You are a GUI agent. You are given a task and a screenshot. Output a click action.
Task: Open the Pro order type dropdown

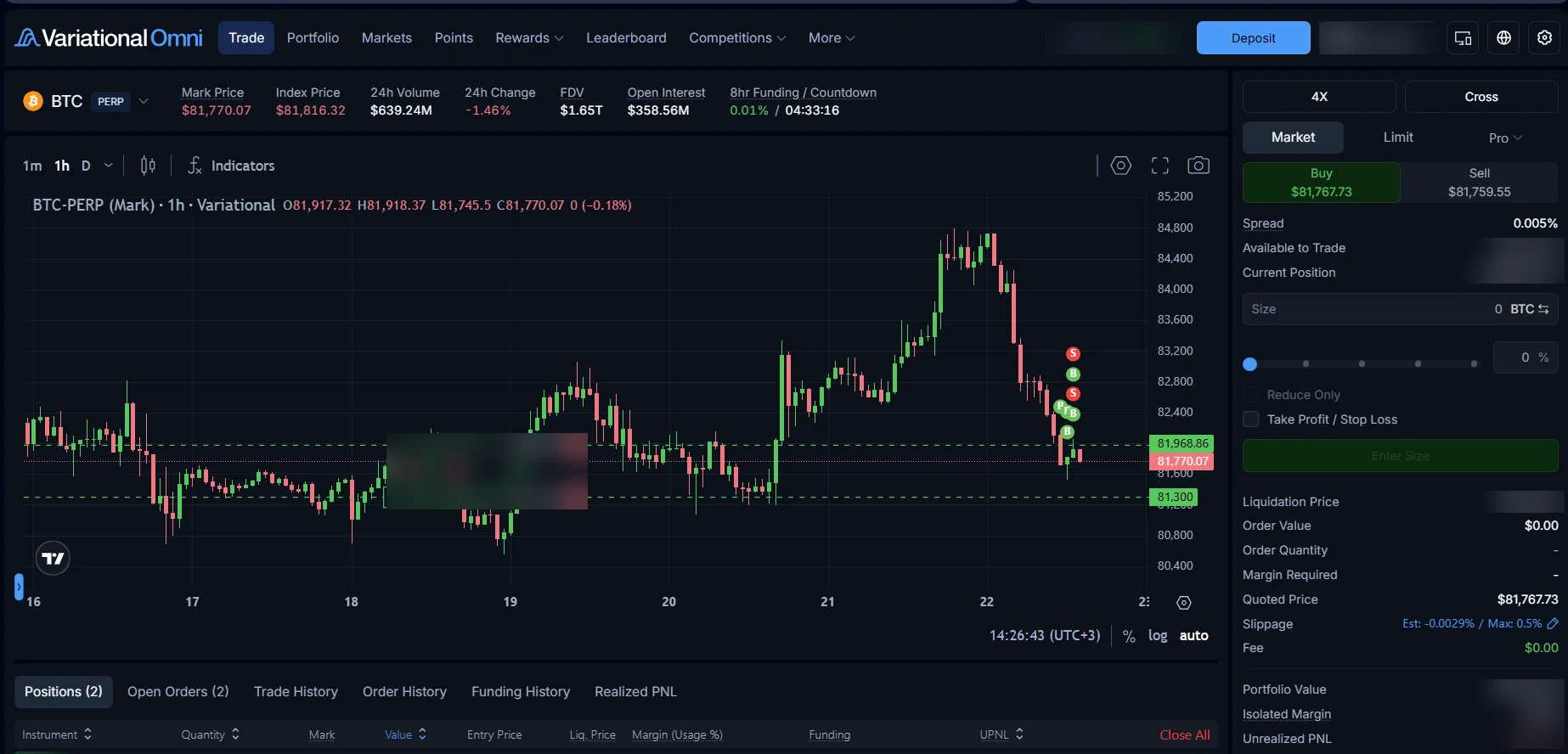1505,138
